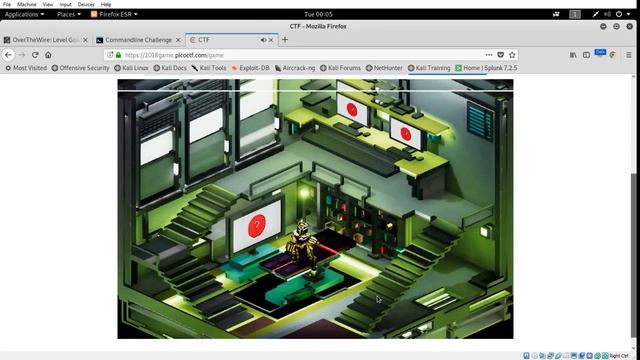Expand the system menu arrow in the top bar
This screenshot has width=640, height=360.
tap(629, 14)
